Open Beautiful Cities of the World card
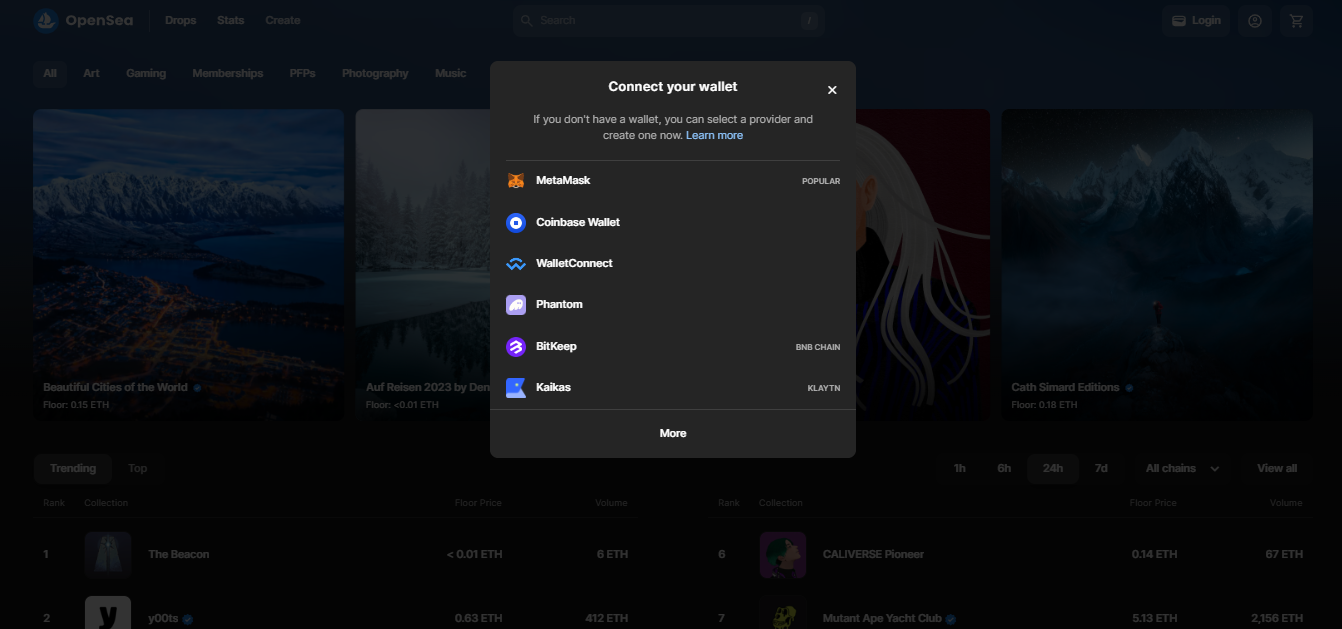This screenshot has width=1342, height=629. pos(188,264)
